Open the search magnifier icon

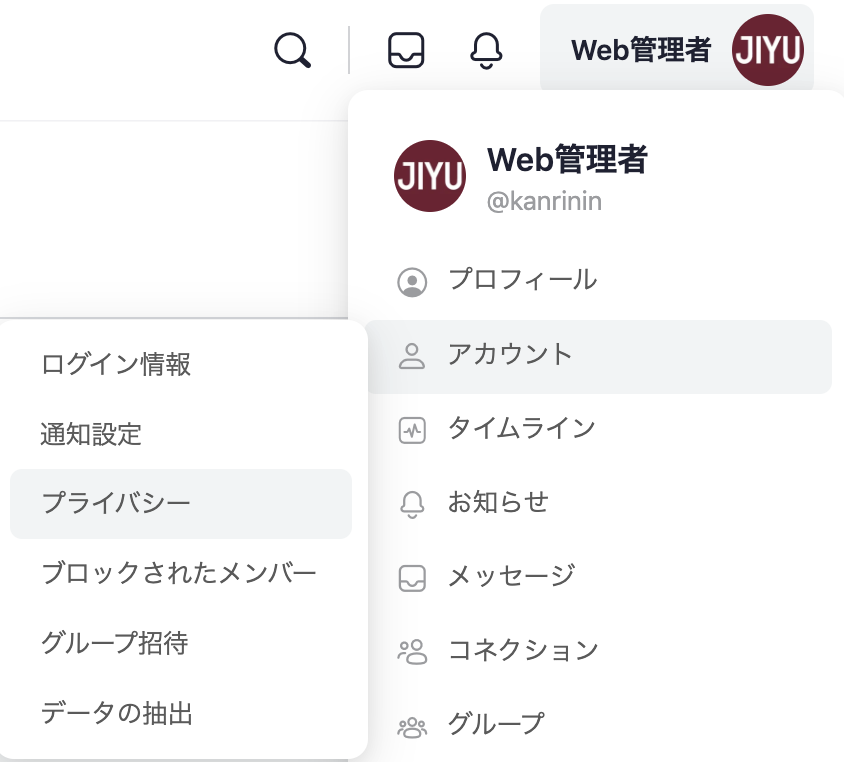click(x=292, y=50)
